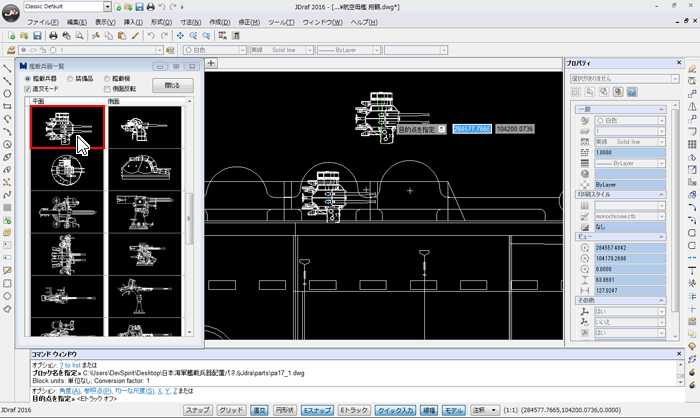
Task: Click the モデル button in status bar
Action: 454,410
